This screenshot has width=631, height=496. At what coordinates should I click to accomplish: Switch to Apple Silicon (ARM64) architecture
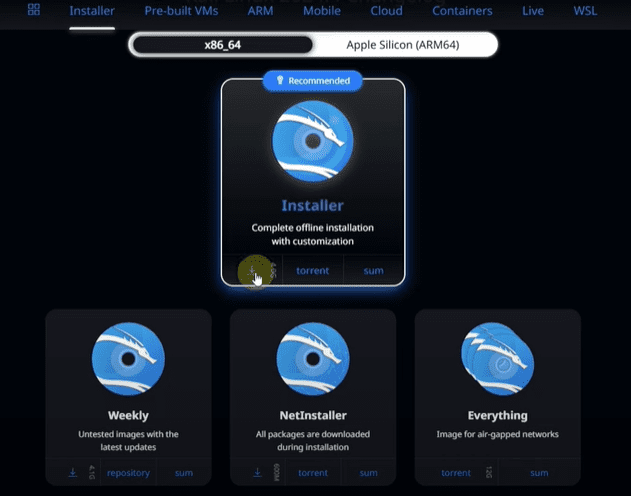coord(404,45)
